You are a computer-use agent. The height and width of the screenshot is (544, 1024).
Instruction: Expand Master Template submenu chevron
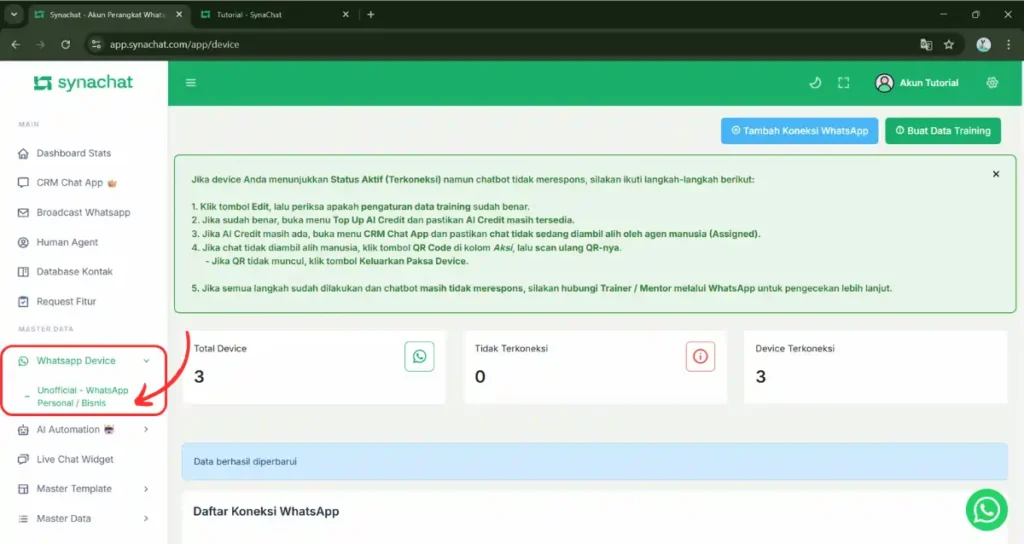pyautogui.click(x=146, y=489)
